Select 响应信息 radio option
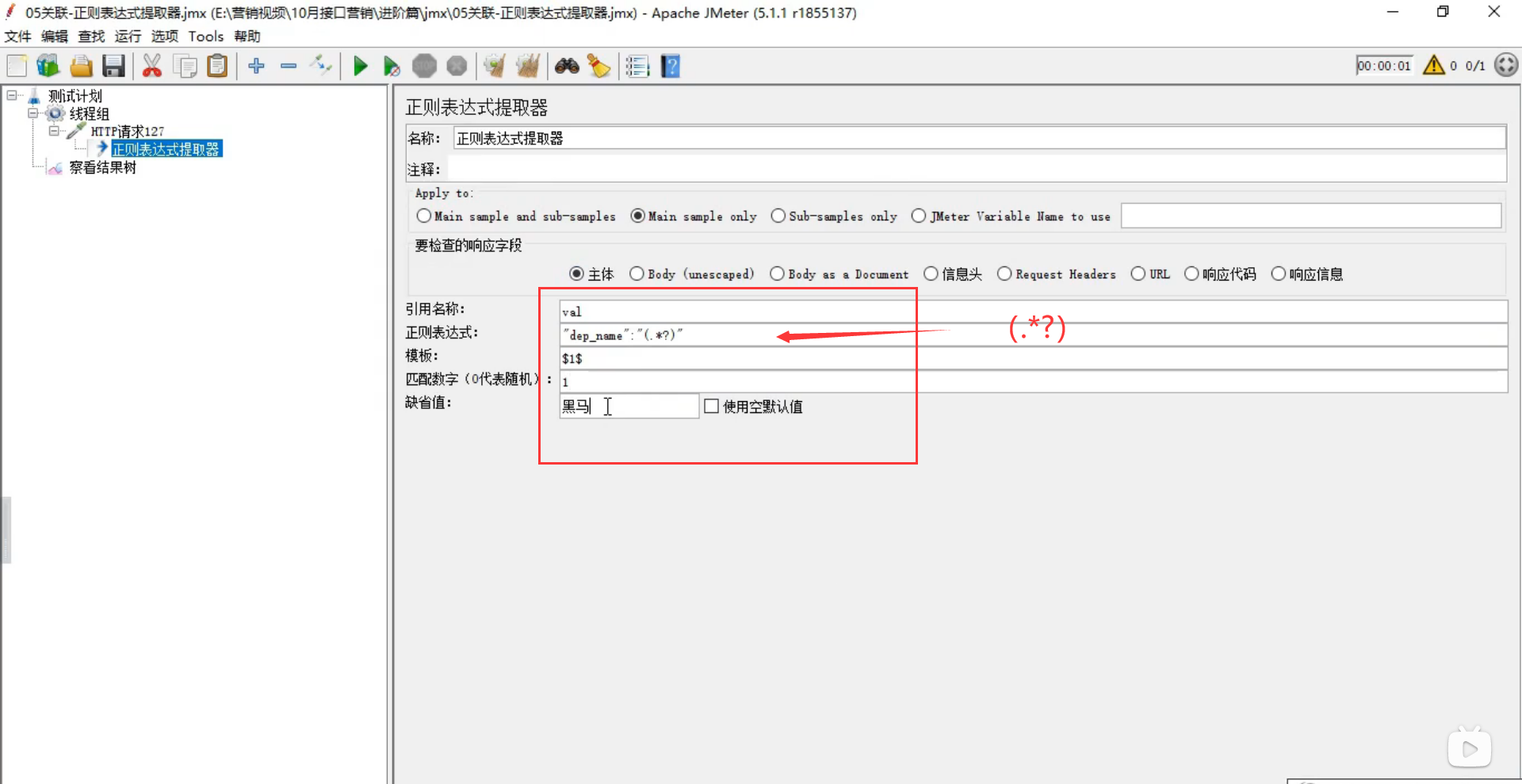 pyautogui.click(x=1279, y=273)
